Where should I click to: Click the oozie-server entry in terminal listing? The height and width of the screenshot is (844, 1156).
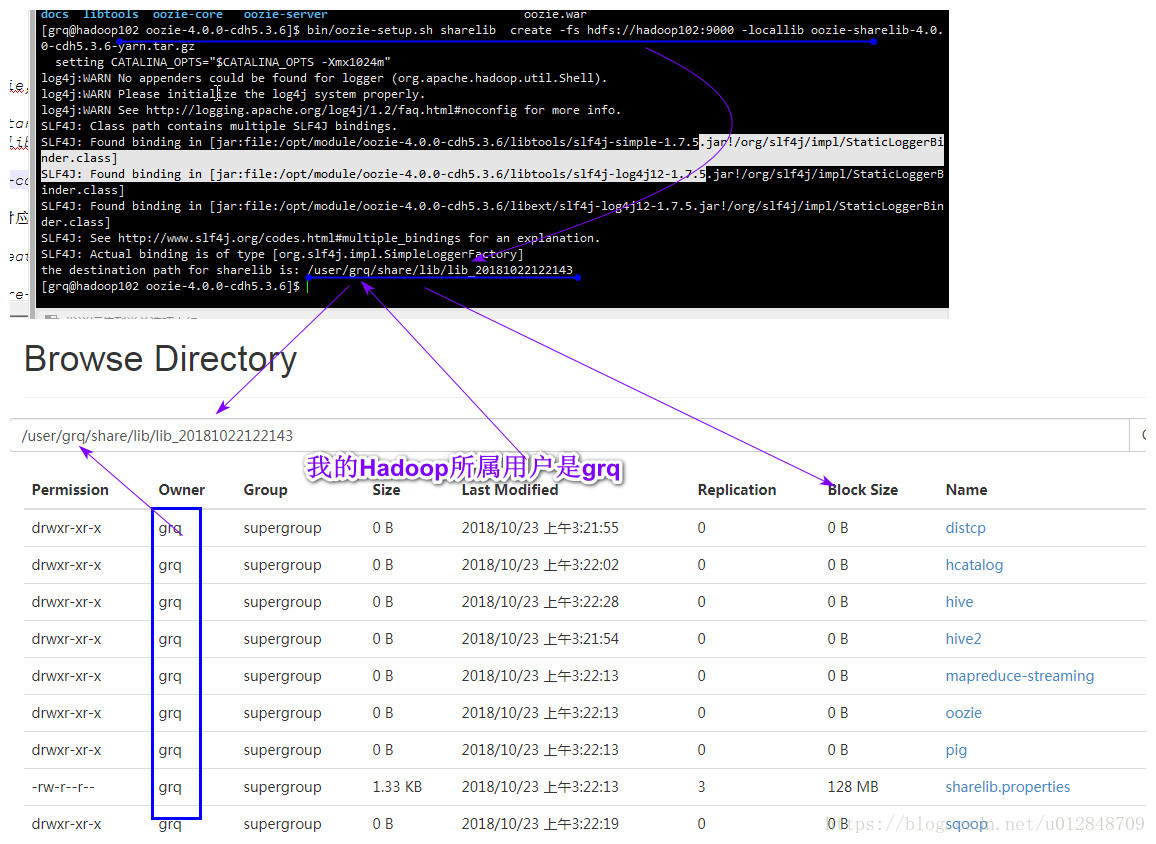[x=285, y=14]
